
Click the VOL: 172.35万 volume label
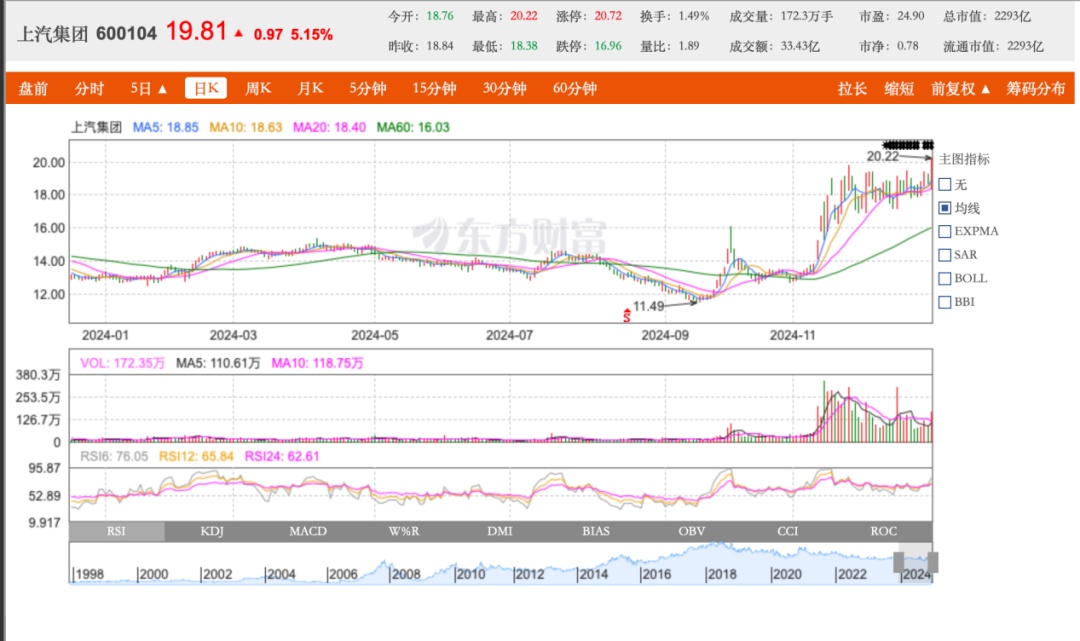point(123,363)
